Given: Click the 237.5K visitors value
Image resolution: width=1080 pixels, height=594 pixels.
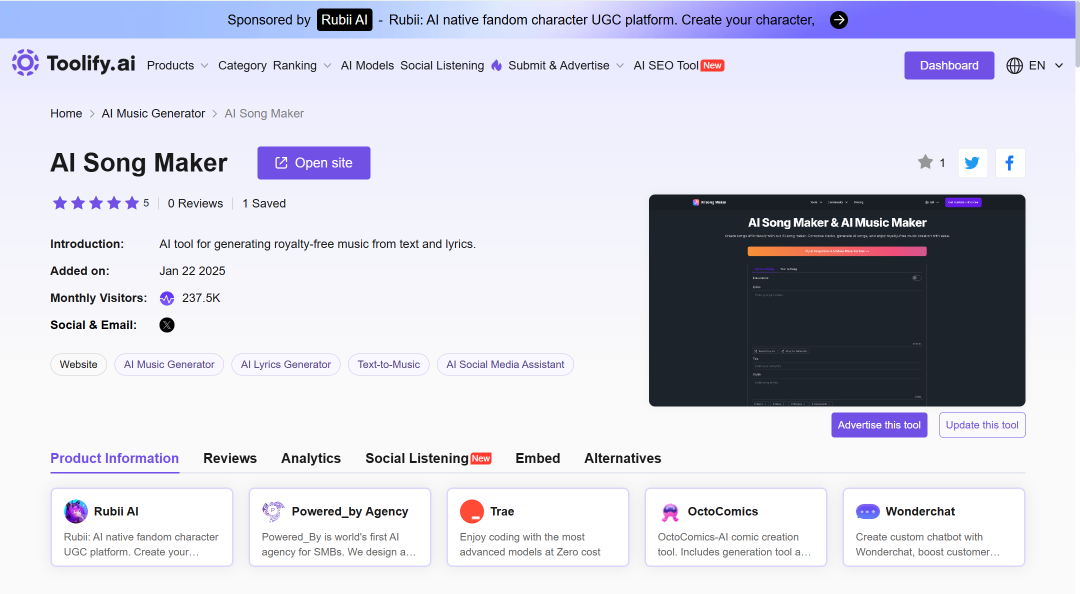Looking at the screenshot, I should click(201, 298).
